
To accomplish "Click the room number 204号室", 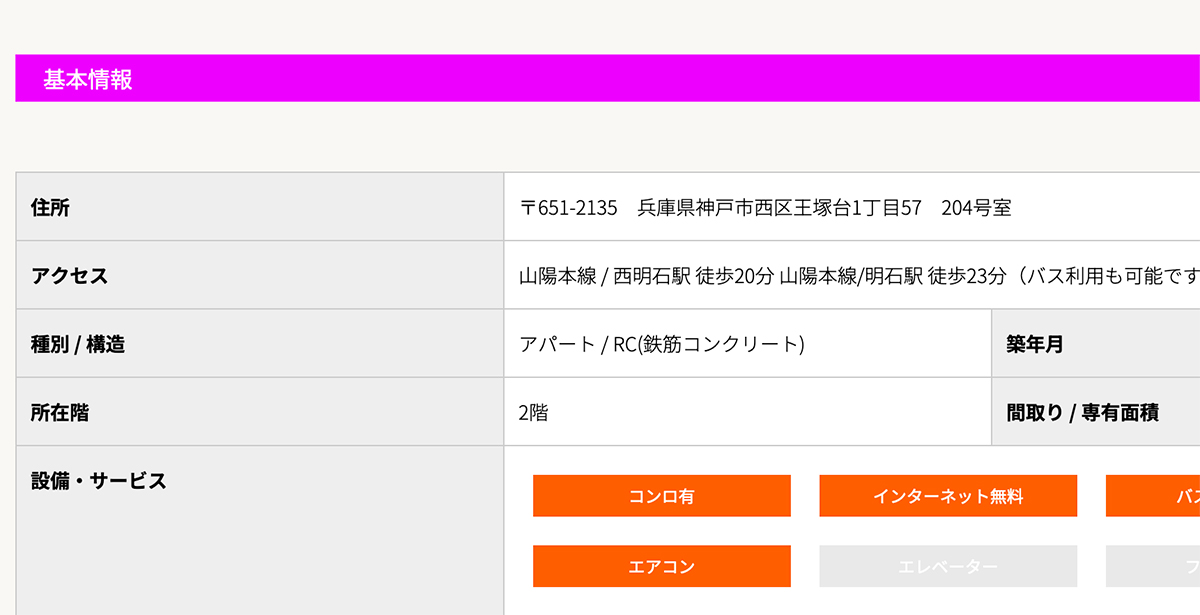I will [976, 208].
